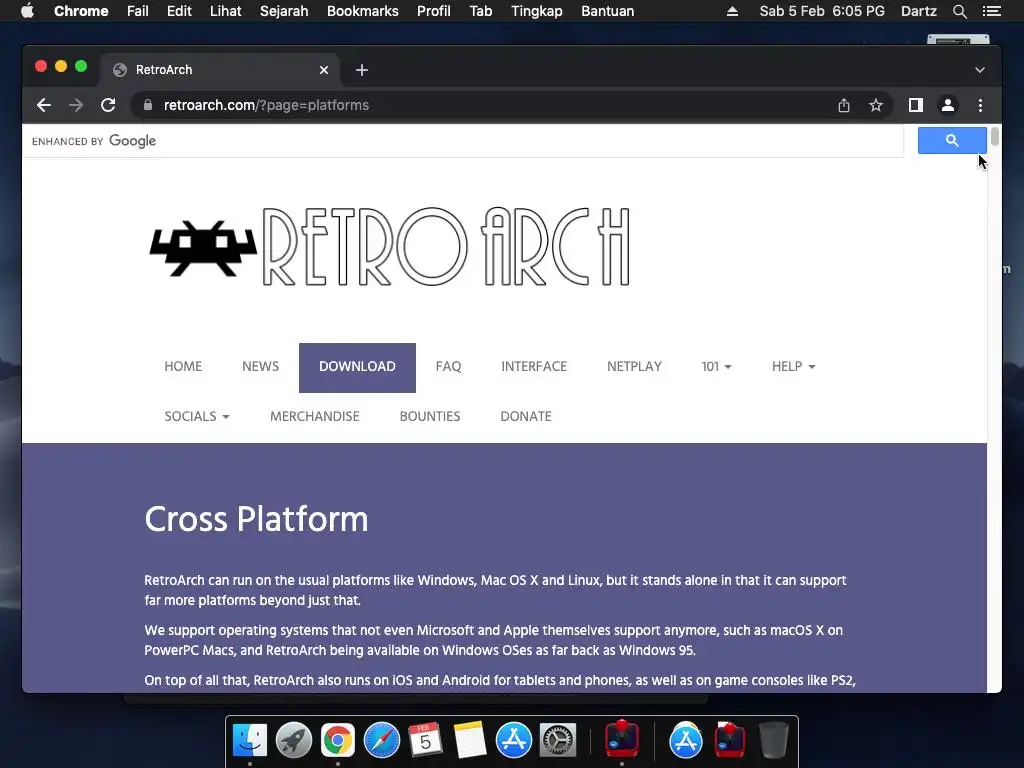Select the DOWNLOAD nav tab
The image size is (1024, 768).
(357, 368)
